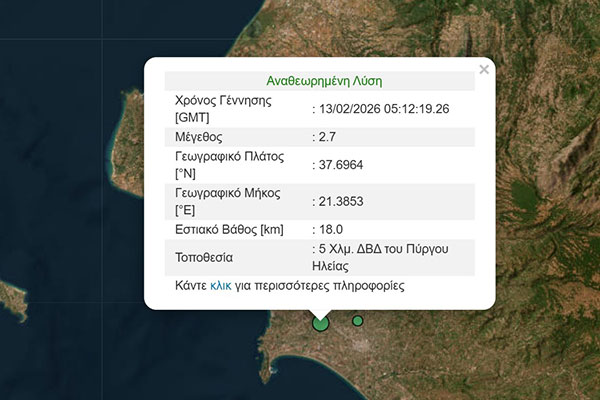Click the large green earthquake marker
The height and width of the screenshot is (400, 600).
click(320, 322)
